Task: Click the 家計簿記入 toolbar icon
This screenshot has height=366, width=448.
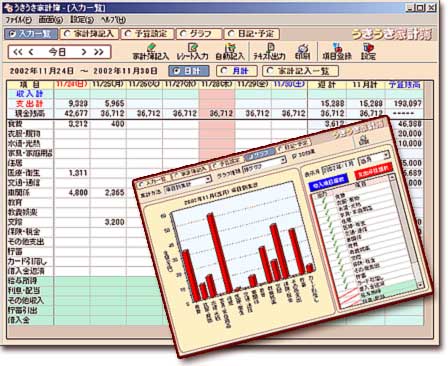Action: [151, 52]
